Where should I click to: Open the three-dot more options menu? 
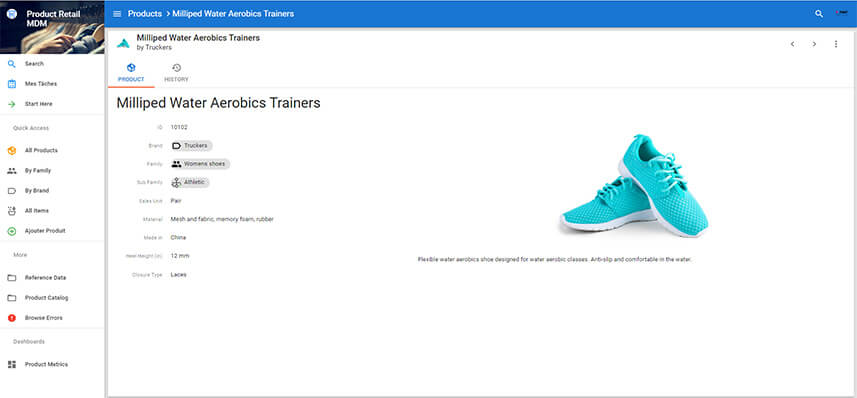point(836,44)
